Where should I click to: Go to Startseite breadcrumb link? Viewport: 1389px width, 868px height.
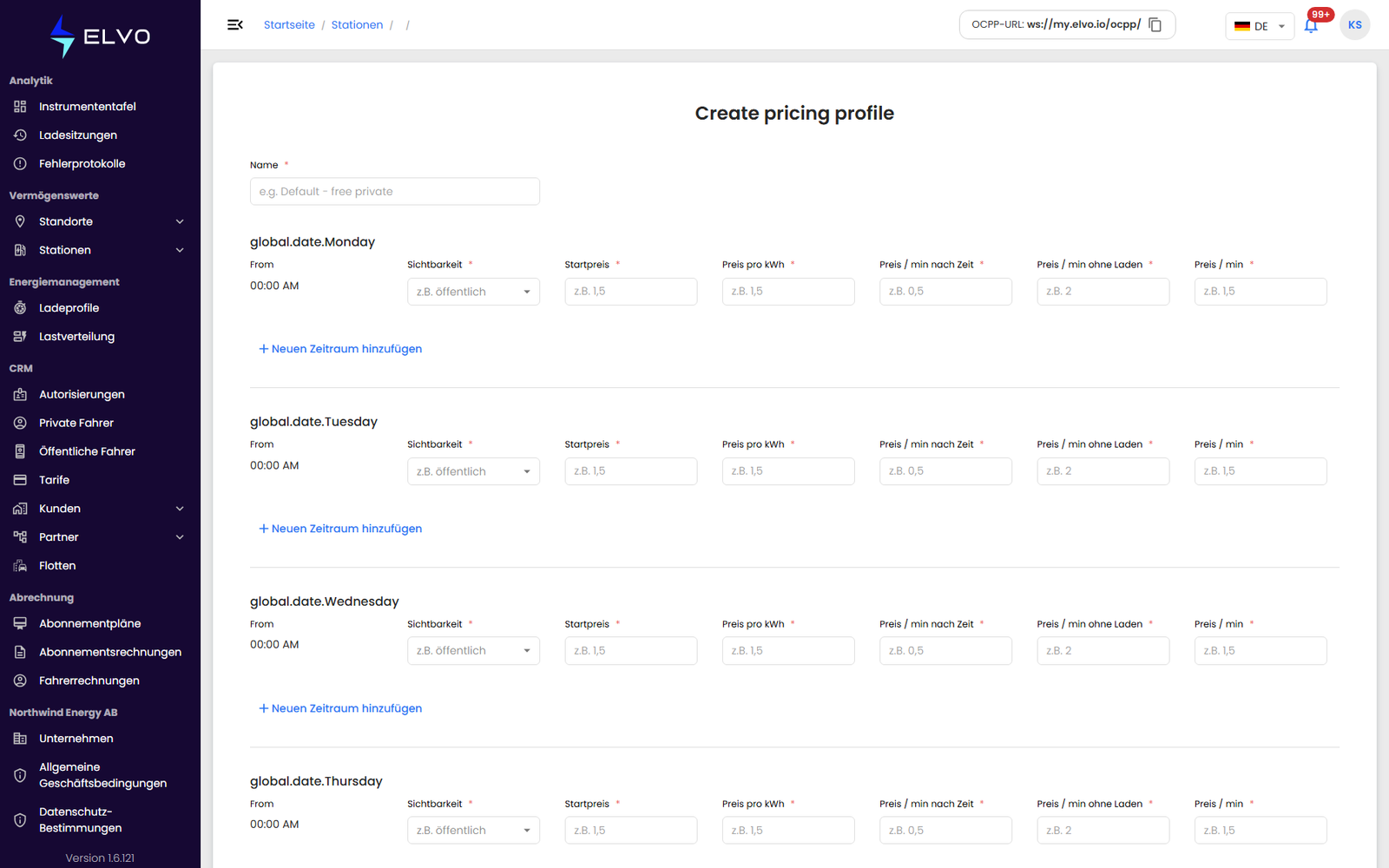[x=289, y=25]
